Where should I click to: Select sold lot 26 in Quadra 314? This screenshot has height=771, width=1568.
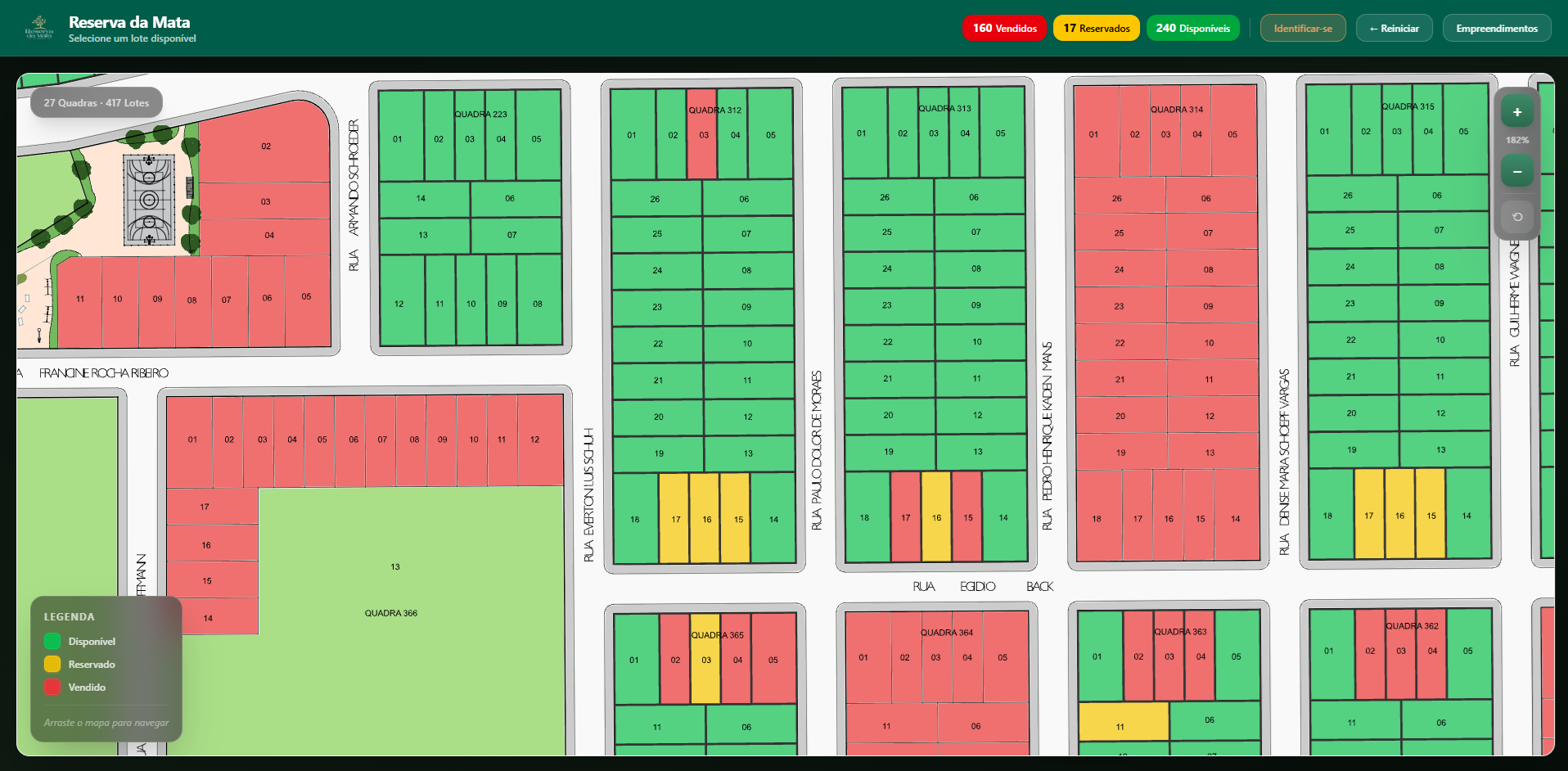coord(1120,197)
